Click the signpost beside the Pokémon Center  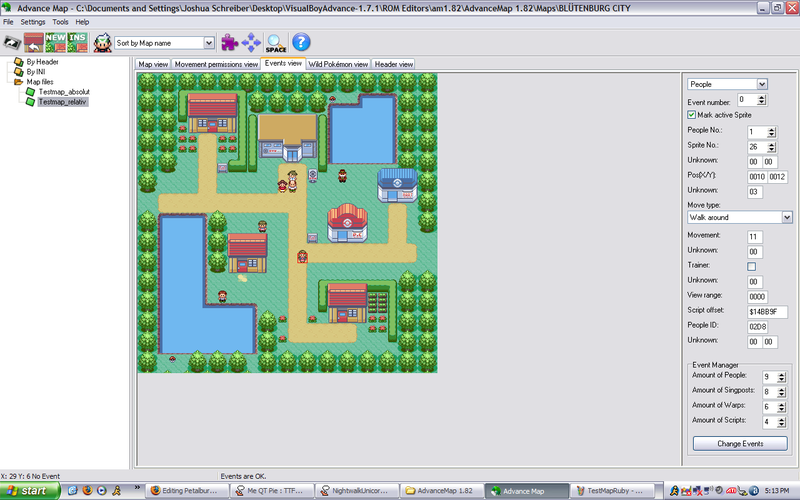pos(312,238)
